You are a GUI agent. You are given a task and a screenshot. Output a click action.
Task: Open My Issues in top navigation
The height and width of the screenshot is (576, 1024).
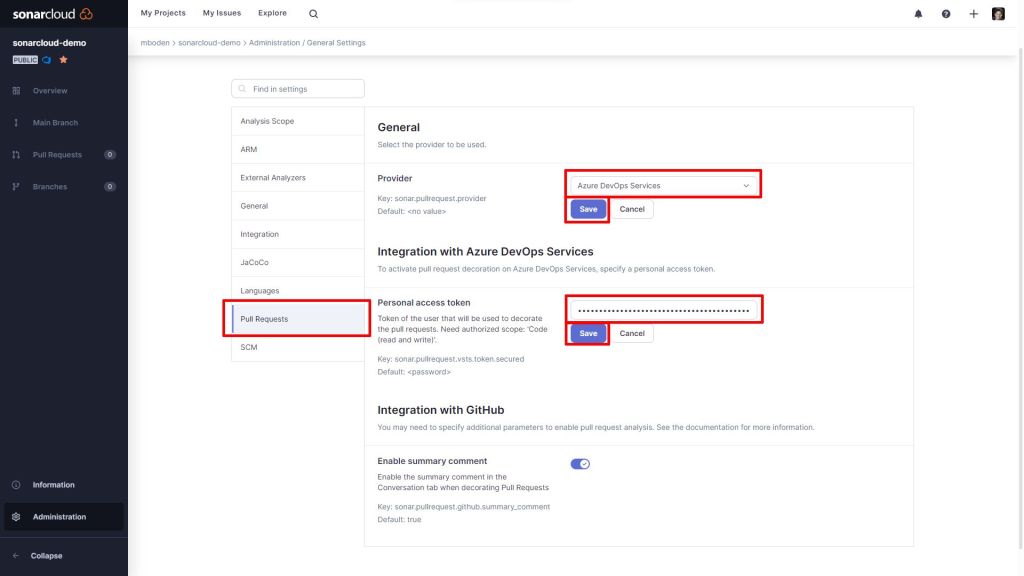tap(222, 13)
